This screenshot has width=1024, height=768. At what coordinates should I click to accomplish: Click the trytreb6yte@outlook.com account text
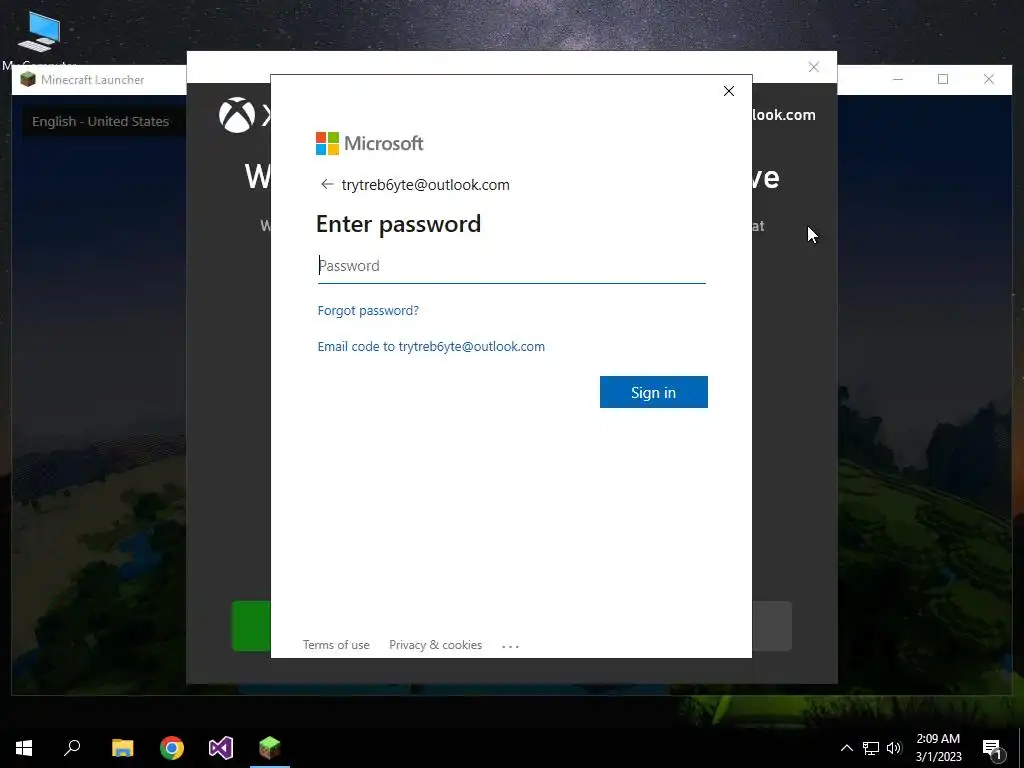[x=426, y=185]
